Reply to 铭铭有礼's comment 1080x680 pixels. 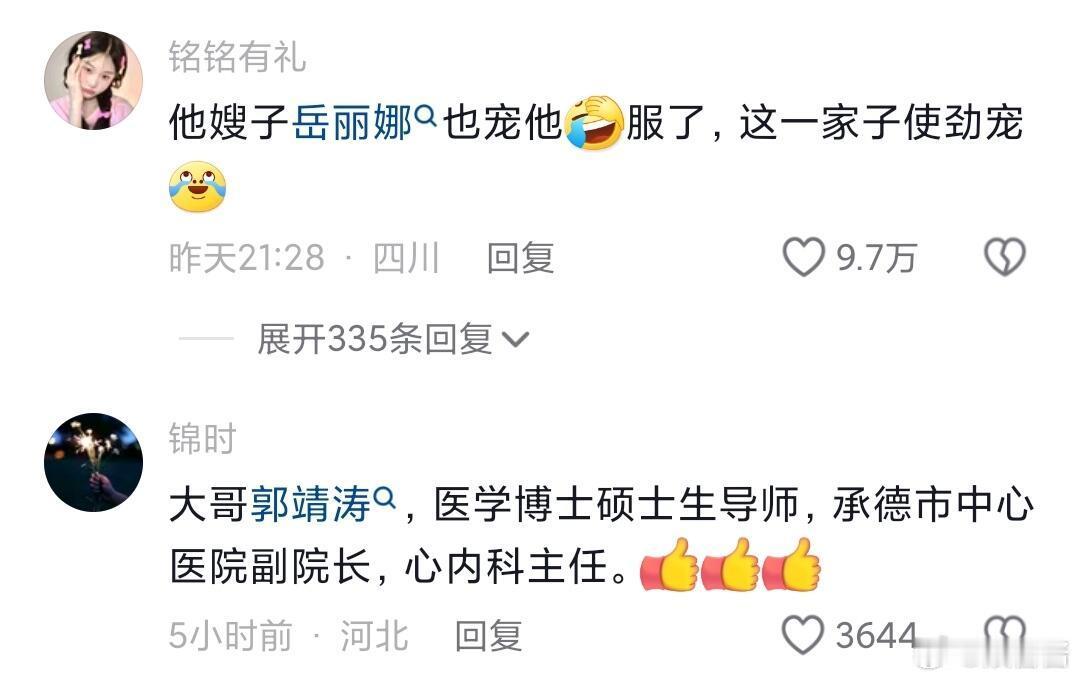click(x=520, y=258)
